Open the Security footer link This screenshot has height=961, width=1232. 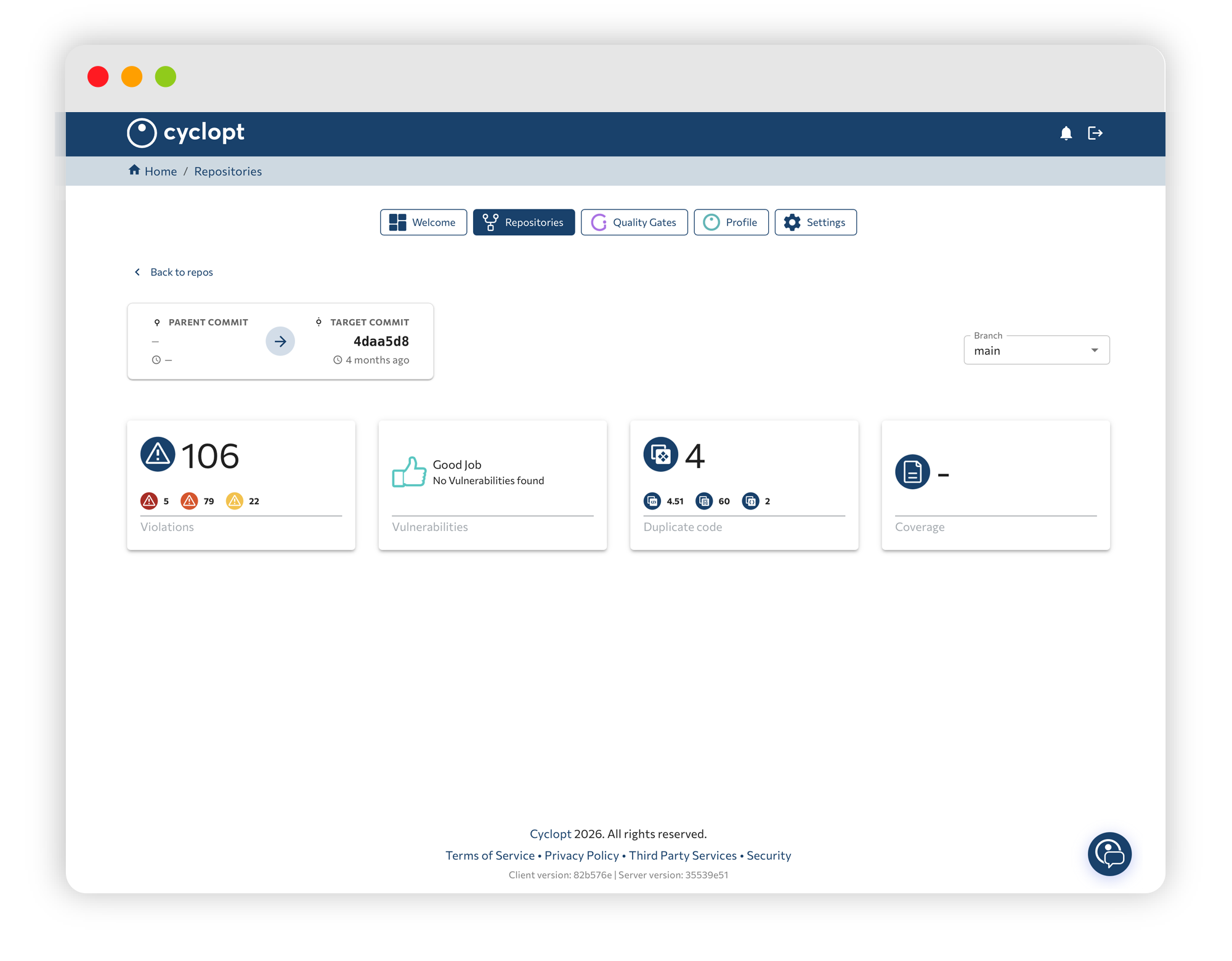(769, 856)
